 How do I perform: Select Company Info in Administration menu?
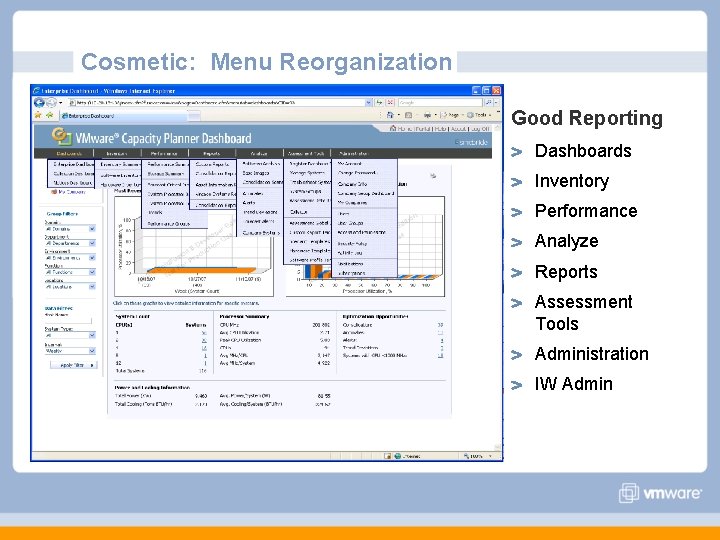pyautogui.click(x=353, y=184)
